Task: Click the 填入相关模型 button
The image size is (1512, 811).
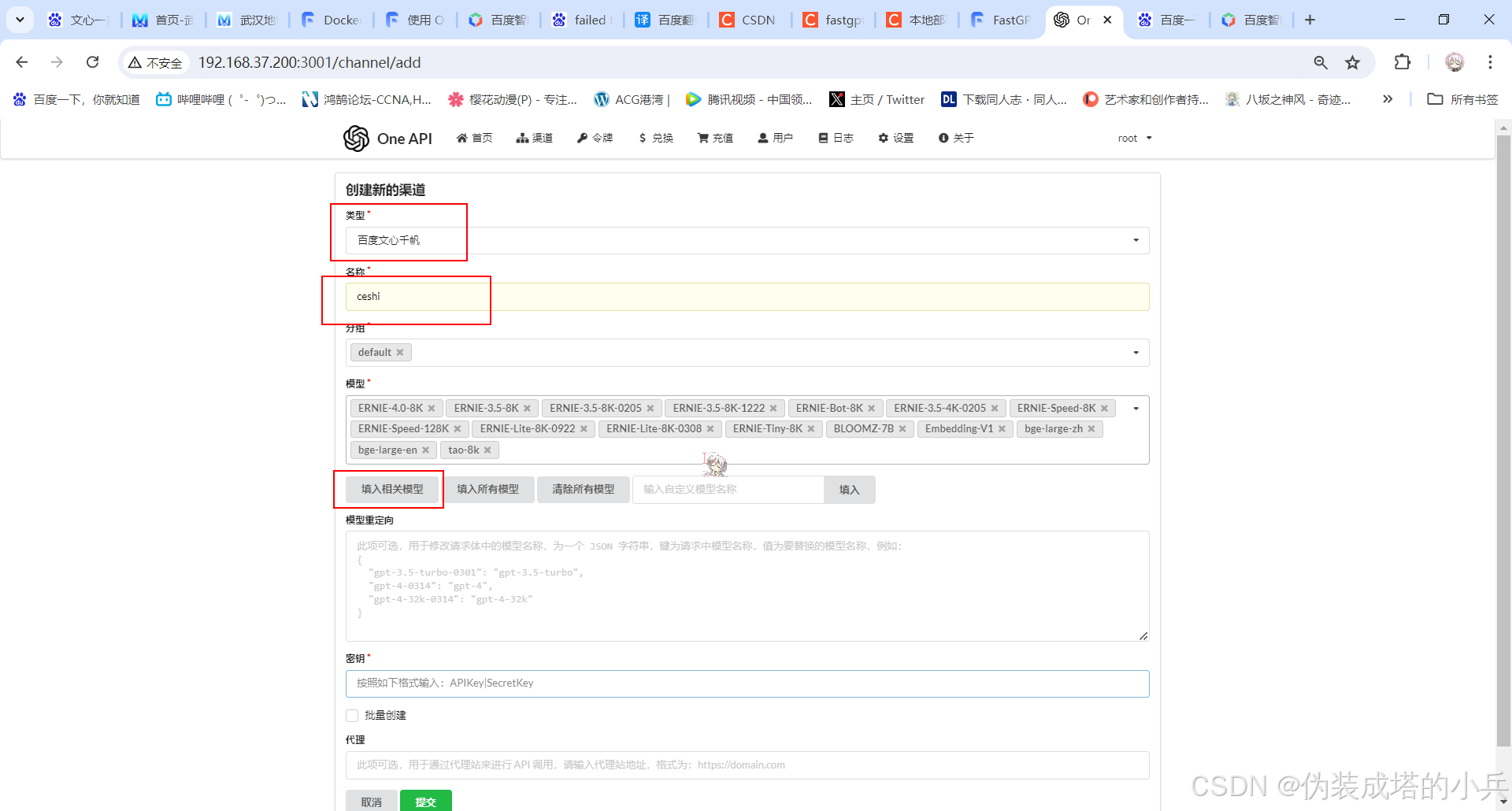Action: pos(392,490)
